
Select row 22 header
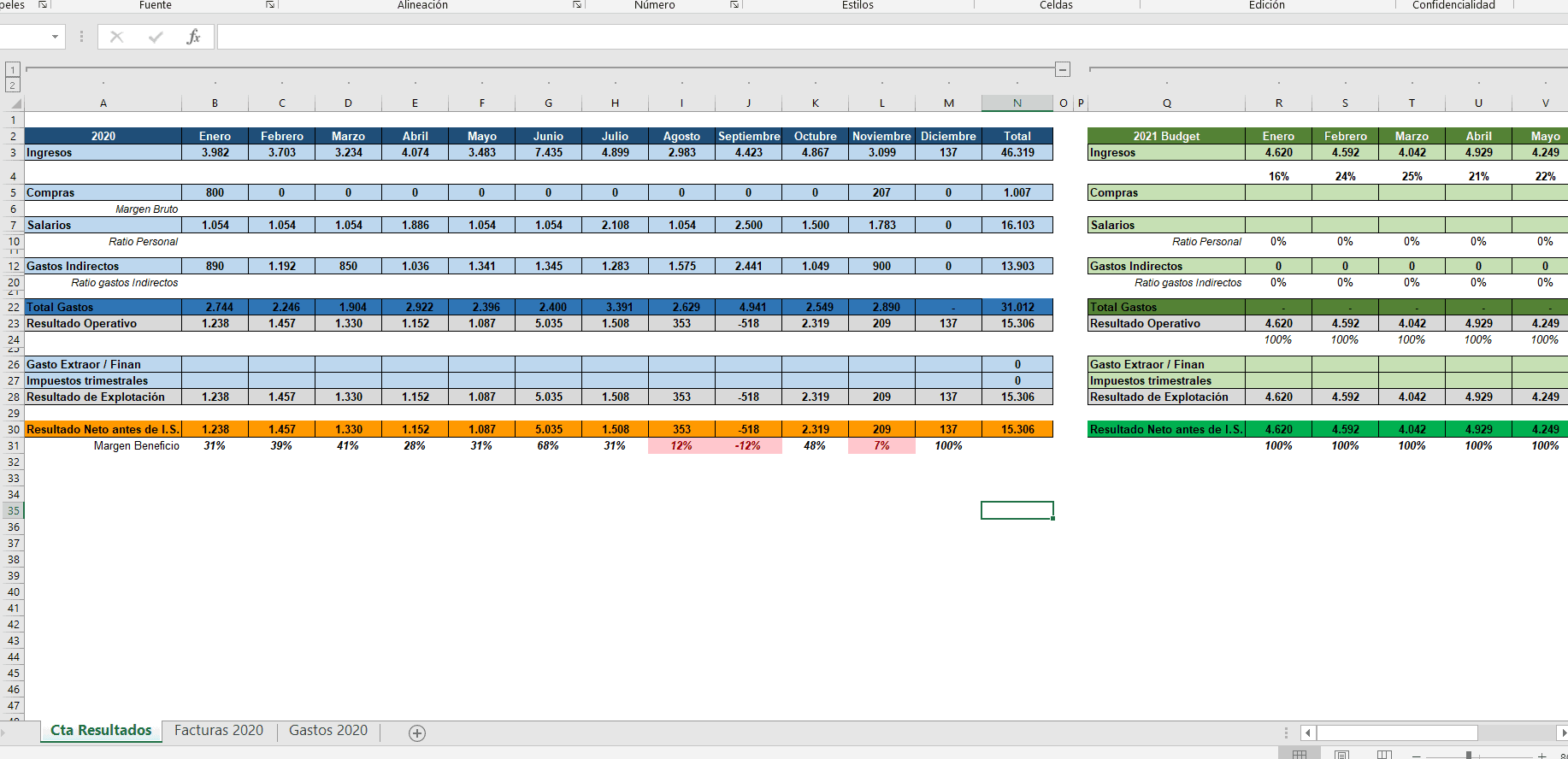pos(13,307)
